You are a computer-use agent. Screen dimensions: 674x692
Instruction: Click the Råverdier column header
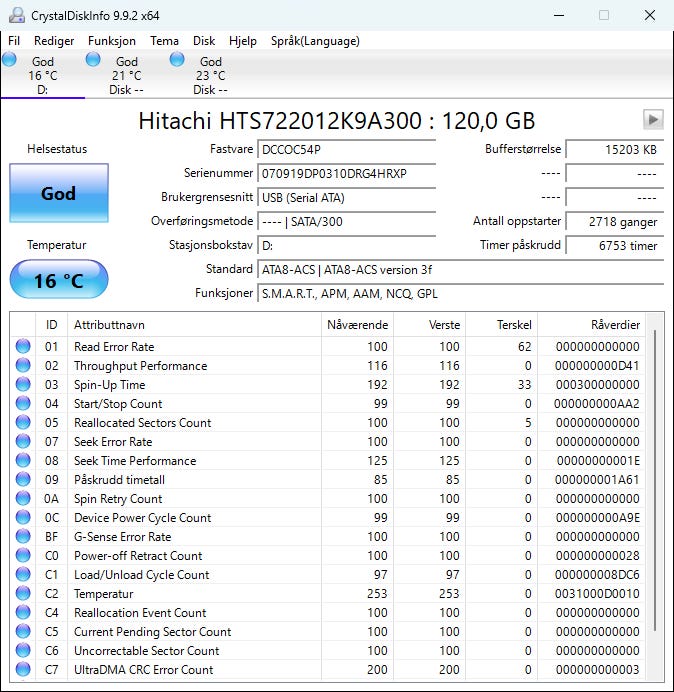[591, 325]
